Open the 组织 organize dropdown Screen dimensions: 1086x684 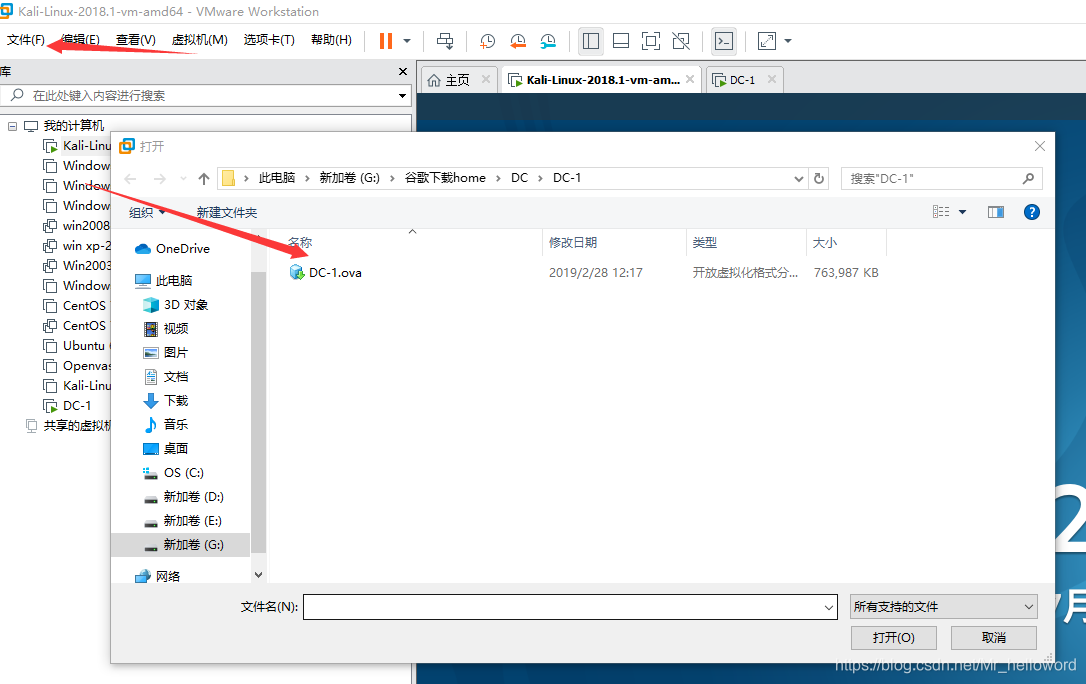pos(148,213)
